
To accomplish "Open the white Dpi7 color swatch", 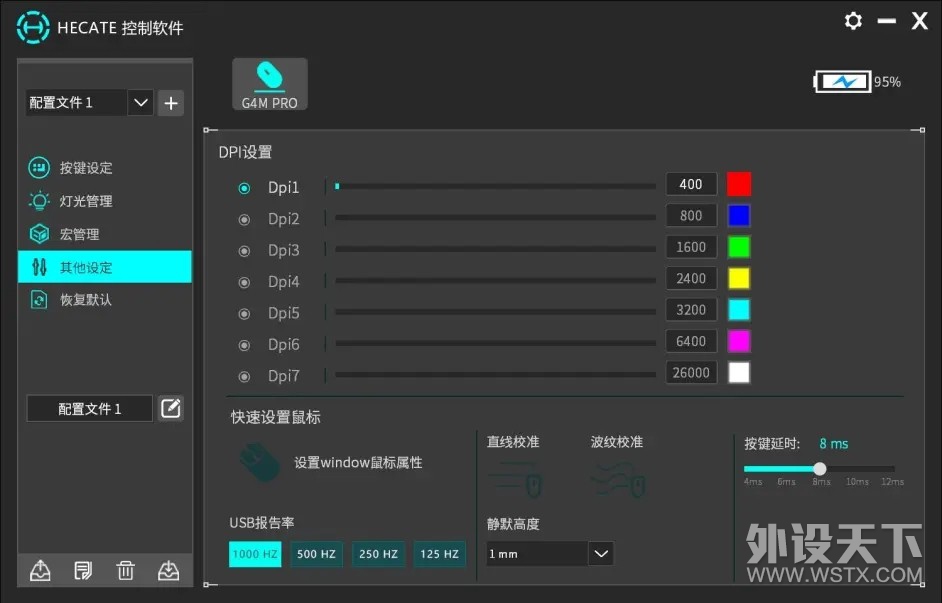I will click(739, 372).
